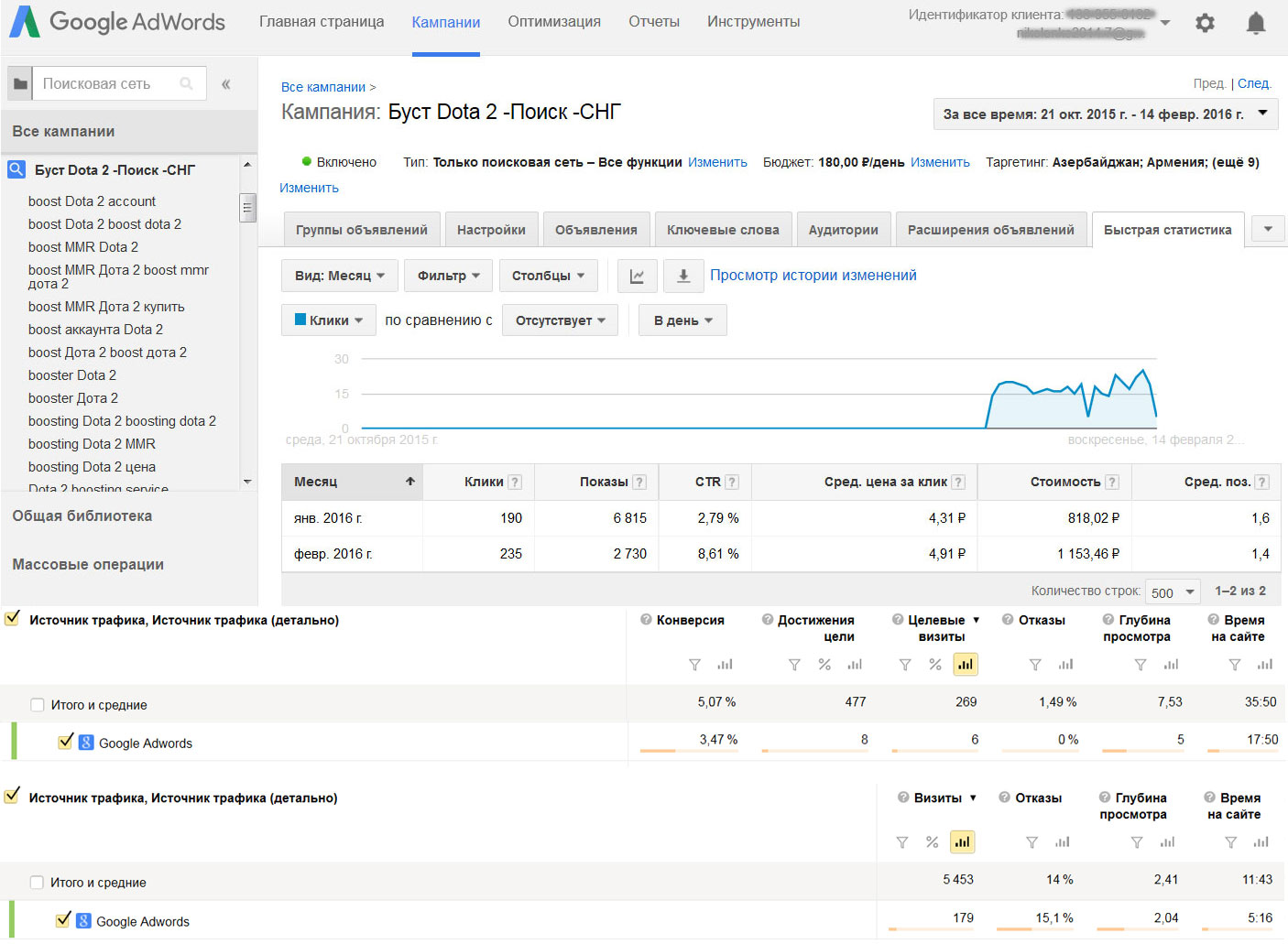
Task: Click Изменить next to the budget
Action: coord(940,162)
